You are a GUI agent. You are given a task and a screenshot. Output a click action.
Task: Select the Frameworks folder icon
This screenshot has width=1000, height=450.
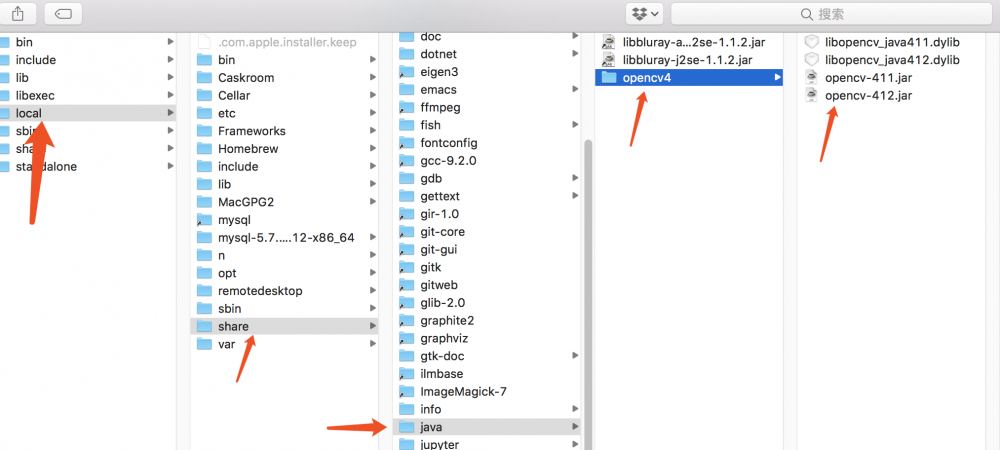coord(204,131)
